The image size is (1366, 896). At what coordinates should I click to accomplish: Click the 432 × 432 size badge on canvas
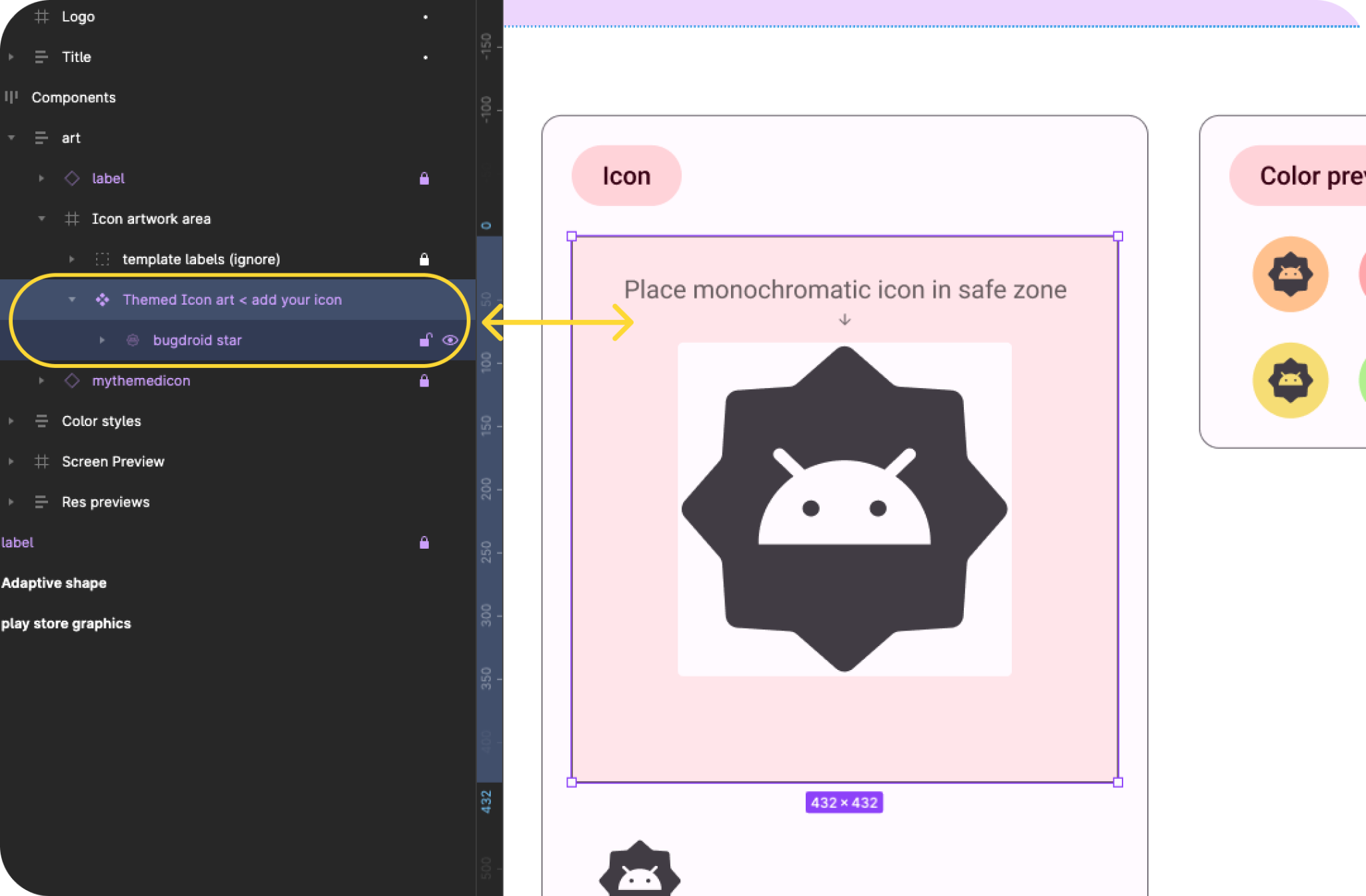[844, 802]
